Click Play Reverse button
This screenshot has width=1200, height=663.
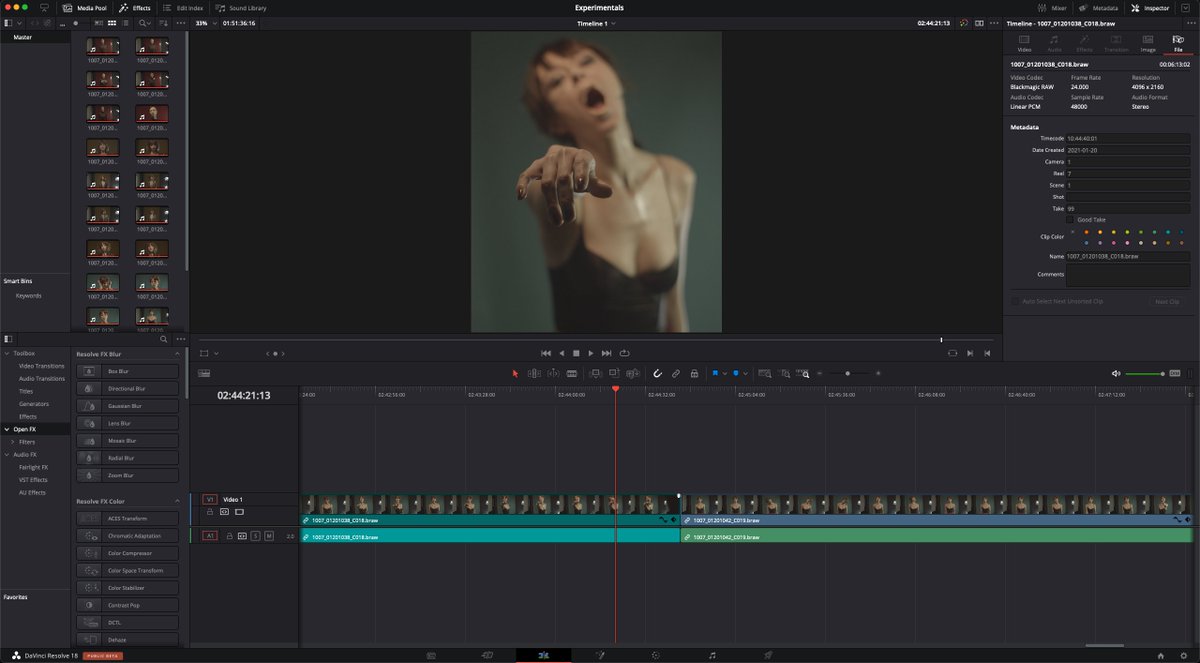point(561,353)
